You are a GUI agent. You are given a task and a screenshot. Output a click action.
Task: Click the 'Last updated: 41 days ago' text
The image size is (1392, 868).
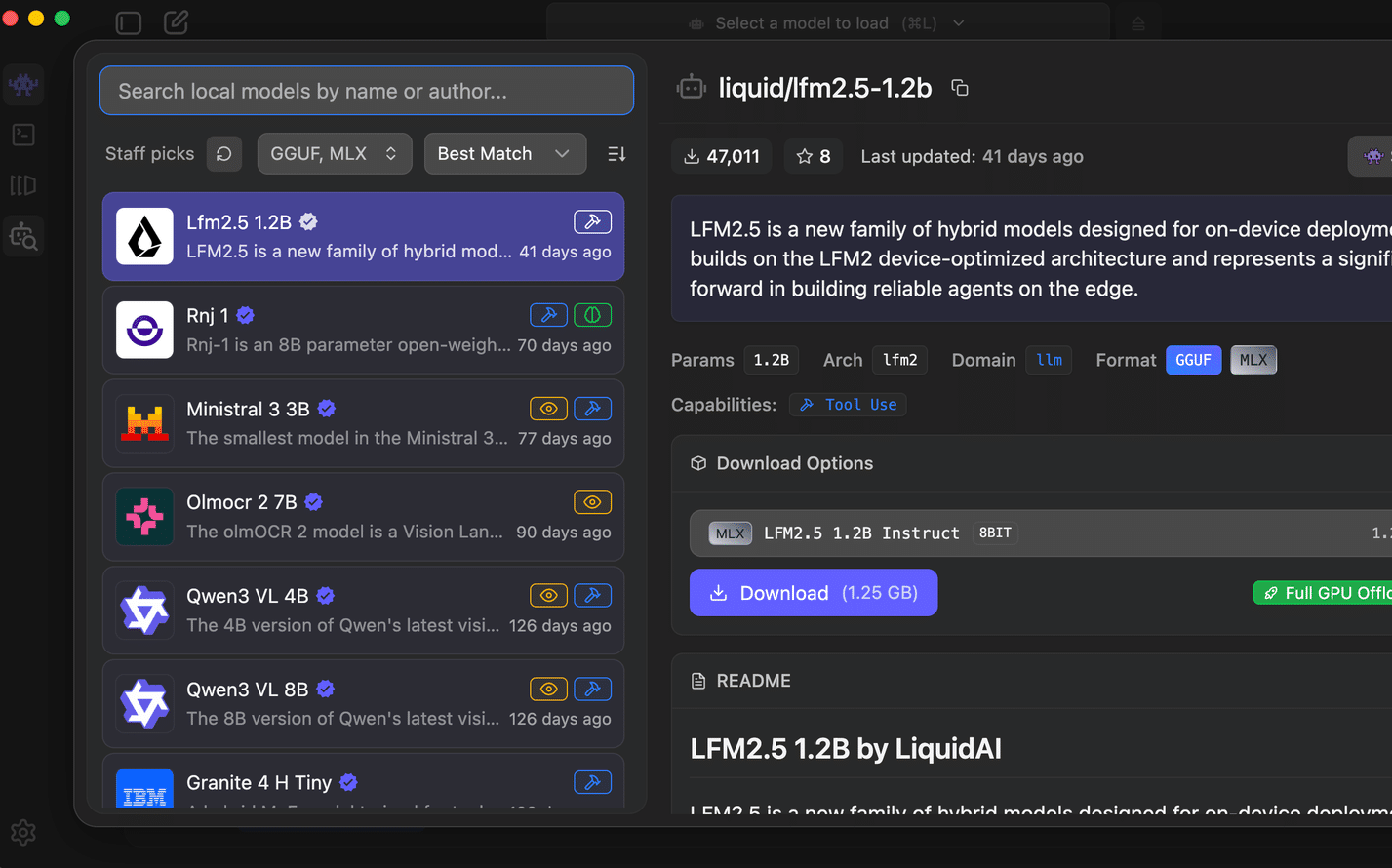[972, 156]
